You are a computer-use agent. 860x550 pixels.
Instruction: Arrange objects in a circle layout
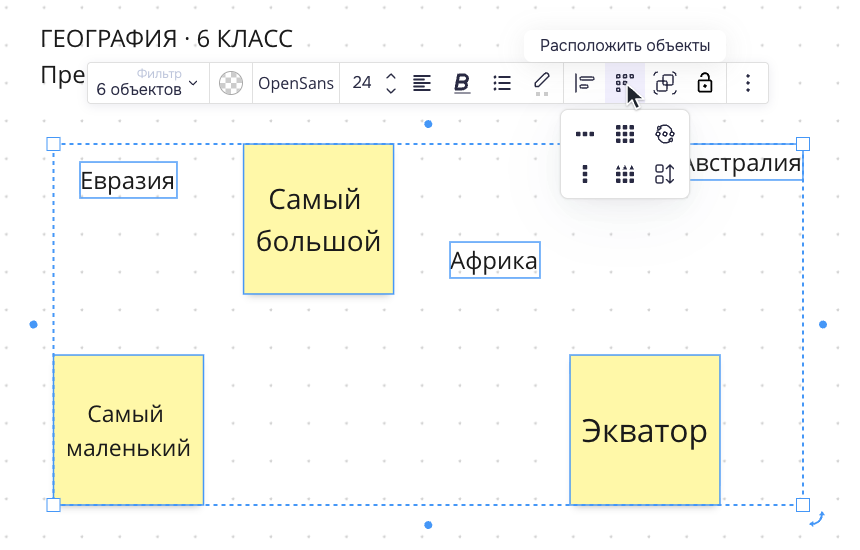point(665,134)
